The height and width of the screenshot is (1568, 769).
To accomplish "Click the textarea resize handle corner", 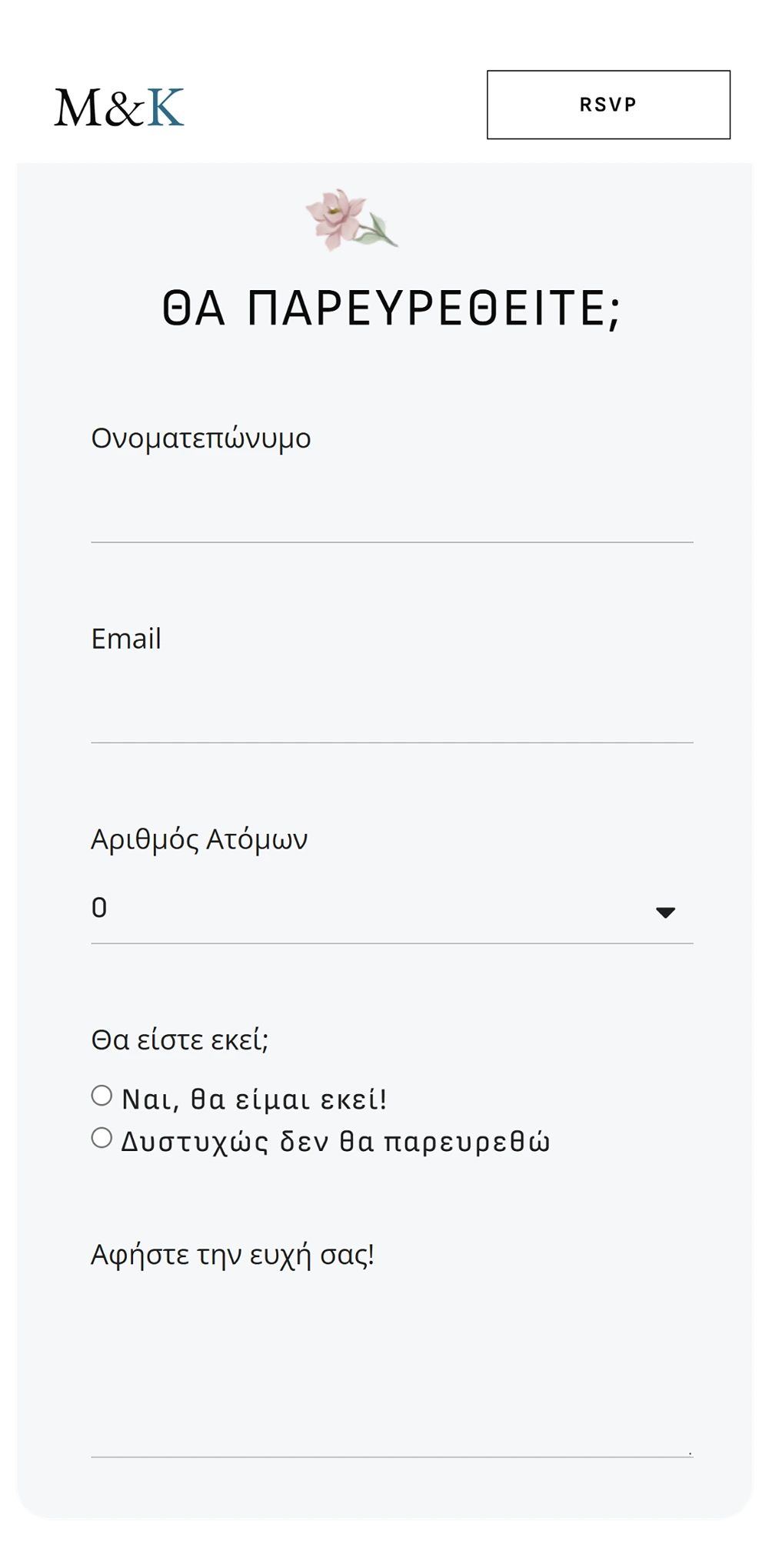I will coord(690,1453).
